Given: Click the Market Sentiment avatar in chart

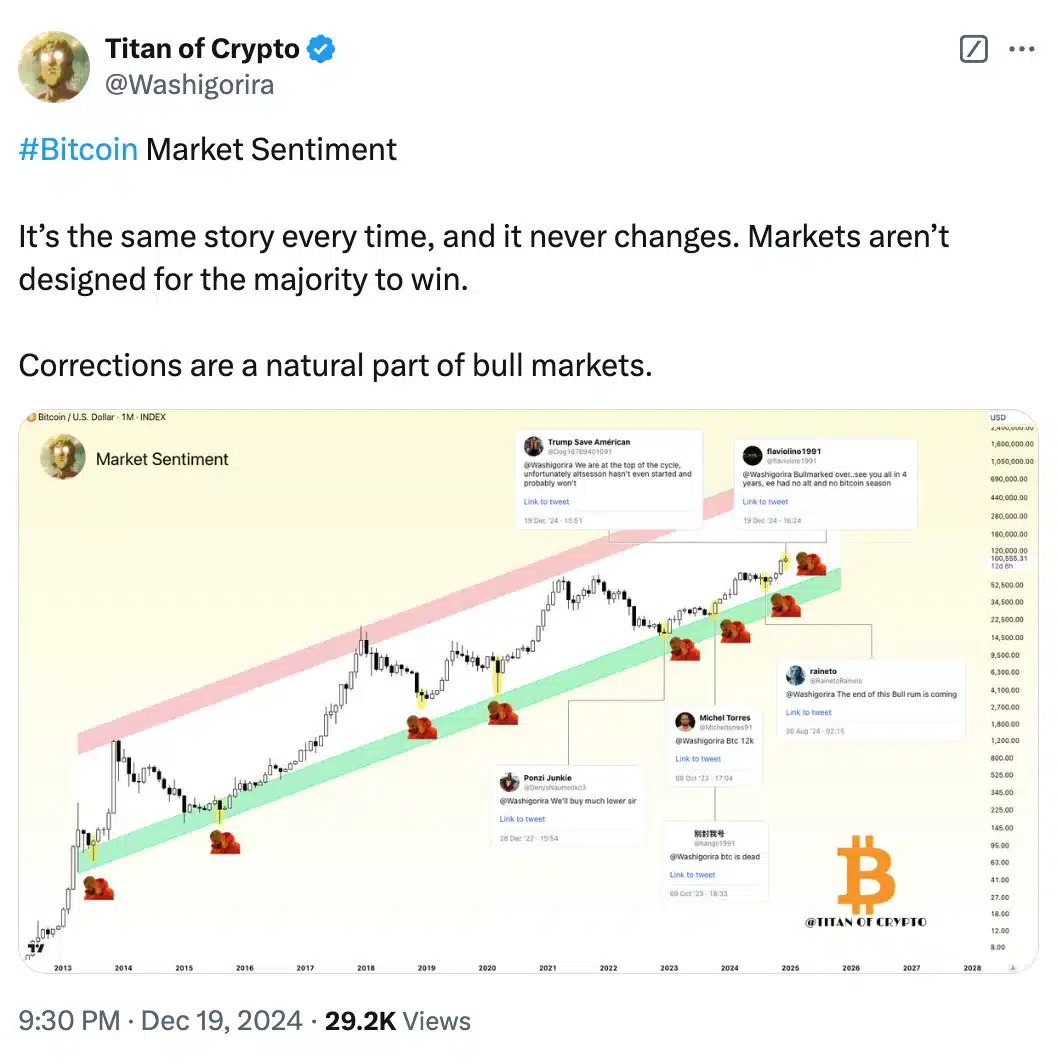Looking at the screenshot, I should coord(63,457).
